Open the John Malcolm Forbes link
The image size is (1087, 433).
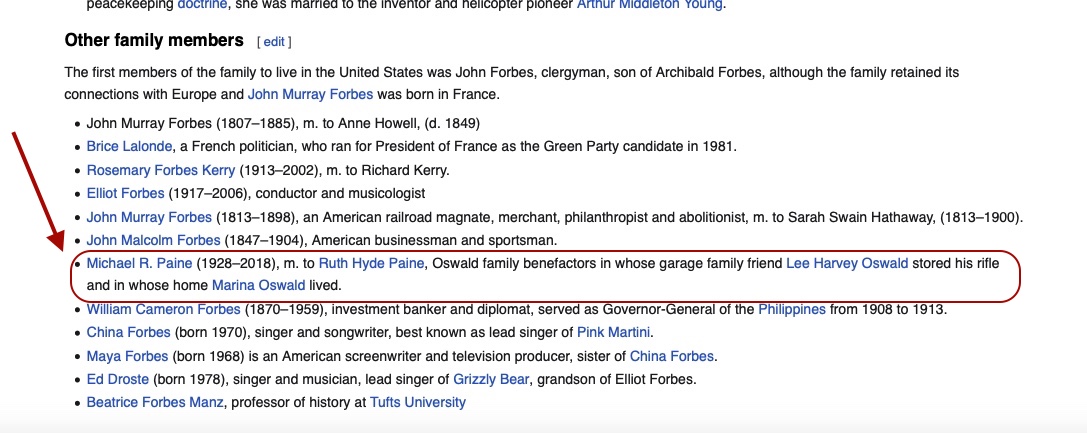pos(153,240)
